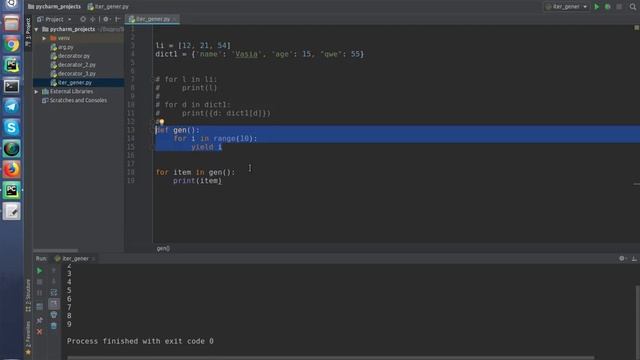Click the Stop square in Run panel
This screenshot has height=360, width=640.
(40, 282)
